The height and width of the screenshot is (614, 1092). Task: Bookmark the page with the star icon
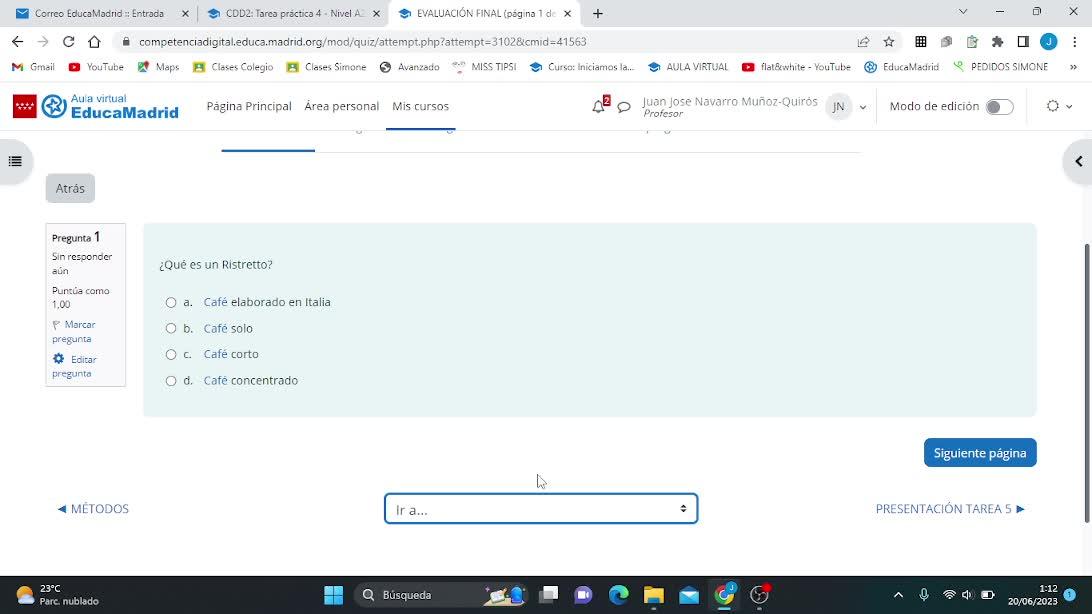(x=889, y=42)
